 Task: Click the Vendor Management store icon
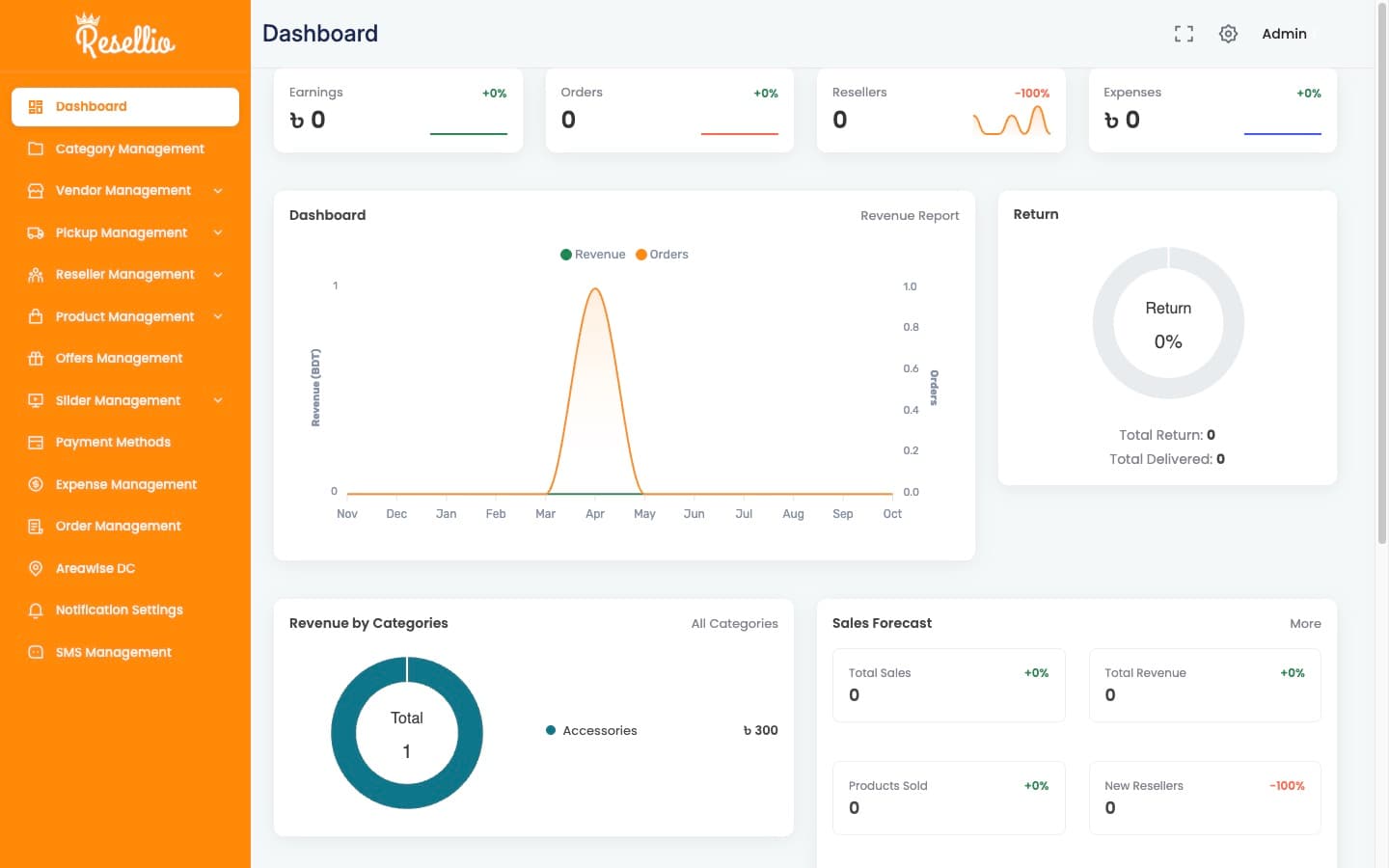(x=36, y=191)
